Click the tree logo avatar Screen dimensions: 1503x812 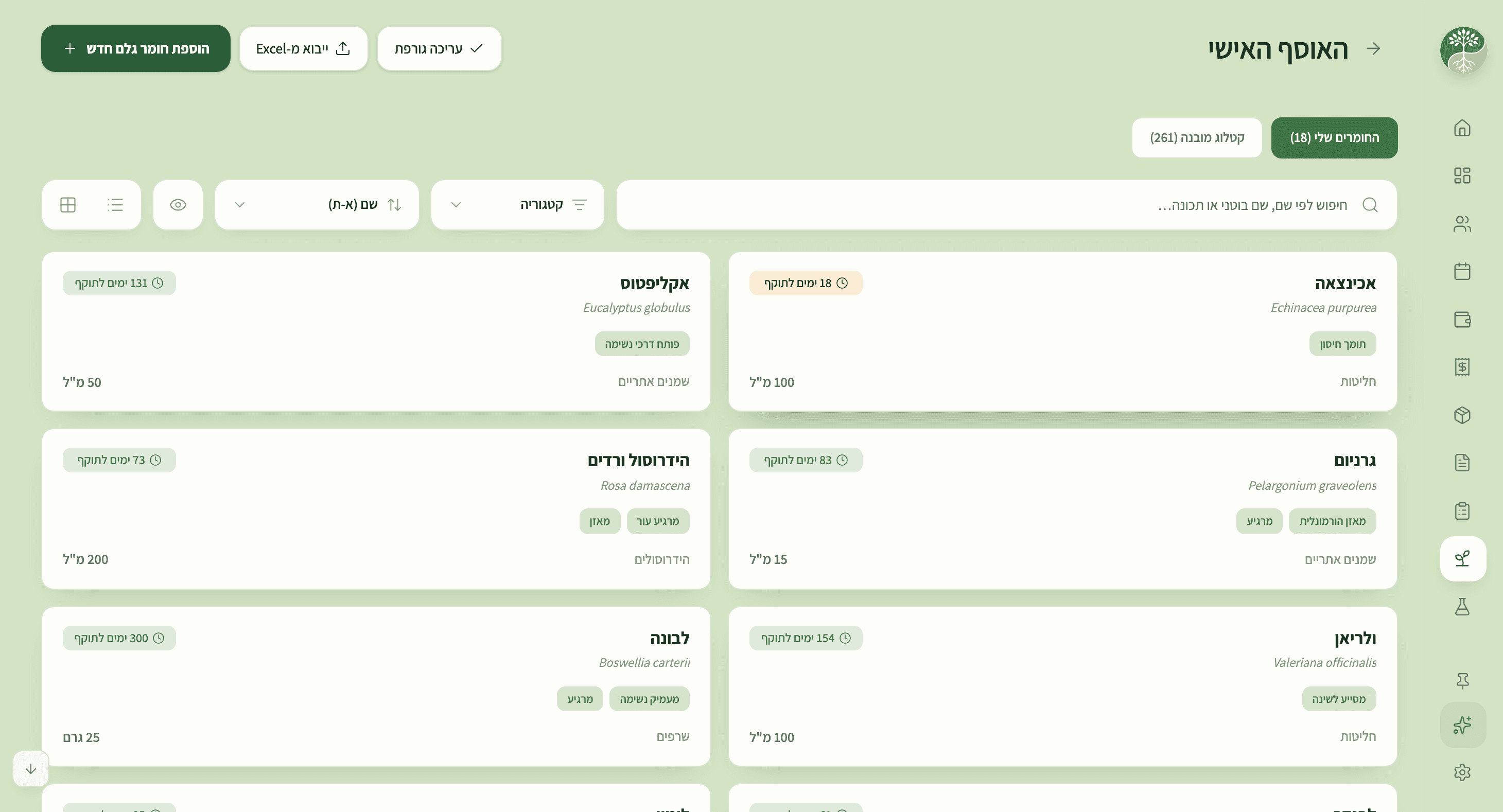tap(1462, 49)
